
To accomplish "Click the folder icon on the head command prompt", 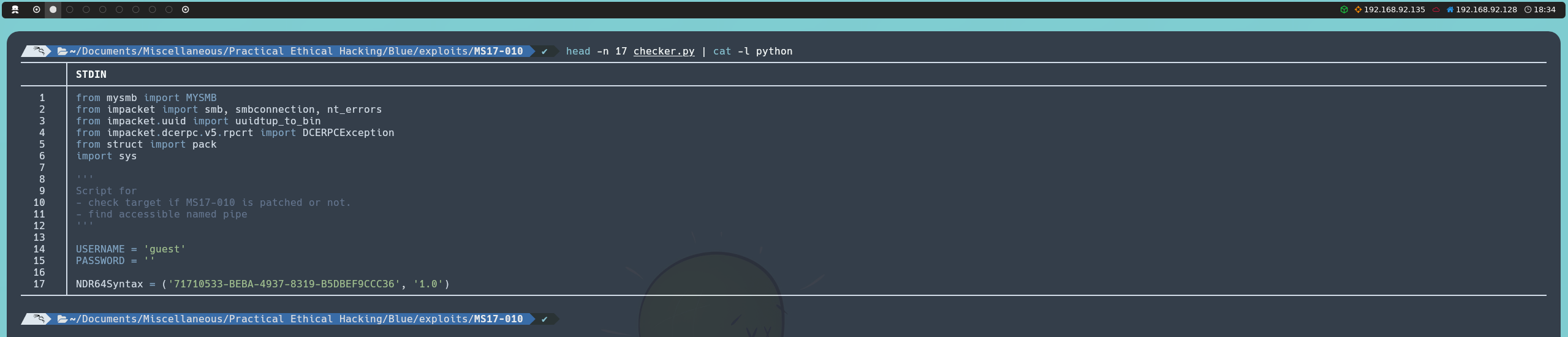I will (62, 51).
